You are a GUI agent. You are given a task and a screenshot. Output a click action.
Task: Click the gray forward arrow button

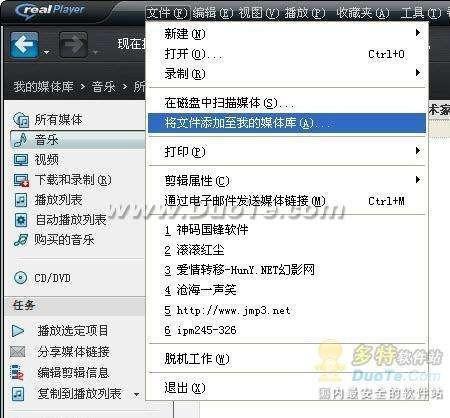coord(73,44)
